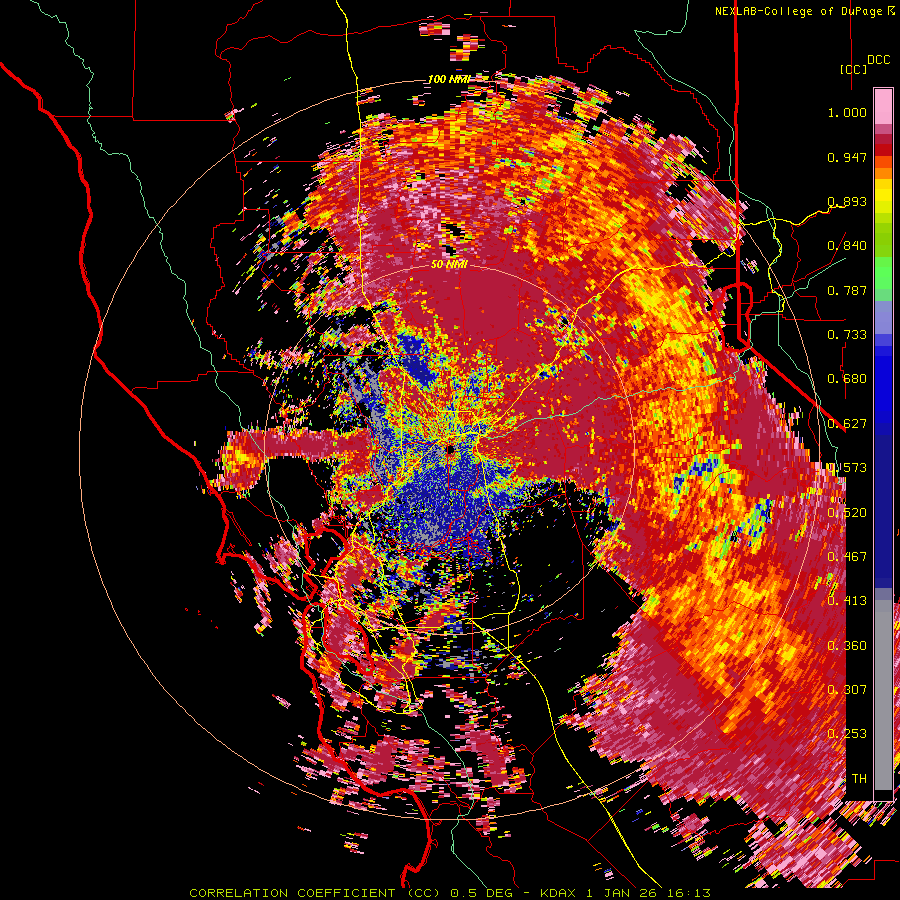Click the 0.307 color scale value
This screenshot has width=900, height=900.
(x=847, y=689)
